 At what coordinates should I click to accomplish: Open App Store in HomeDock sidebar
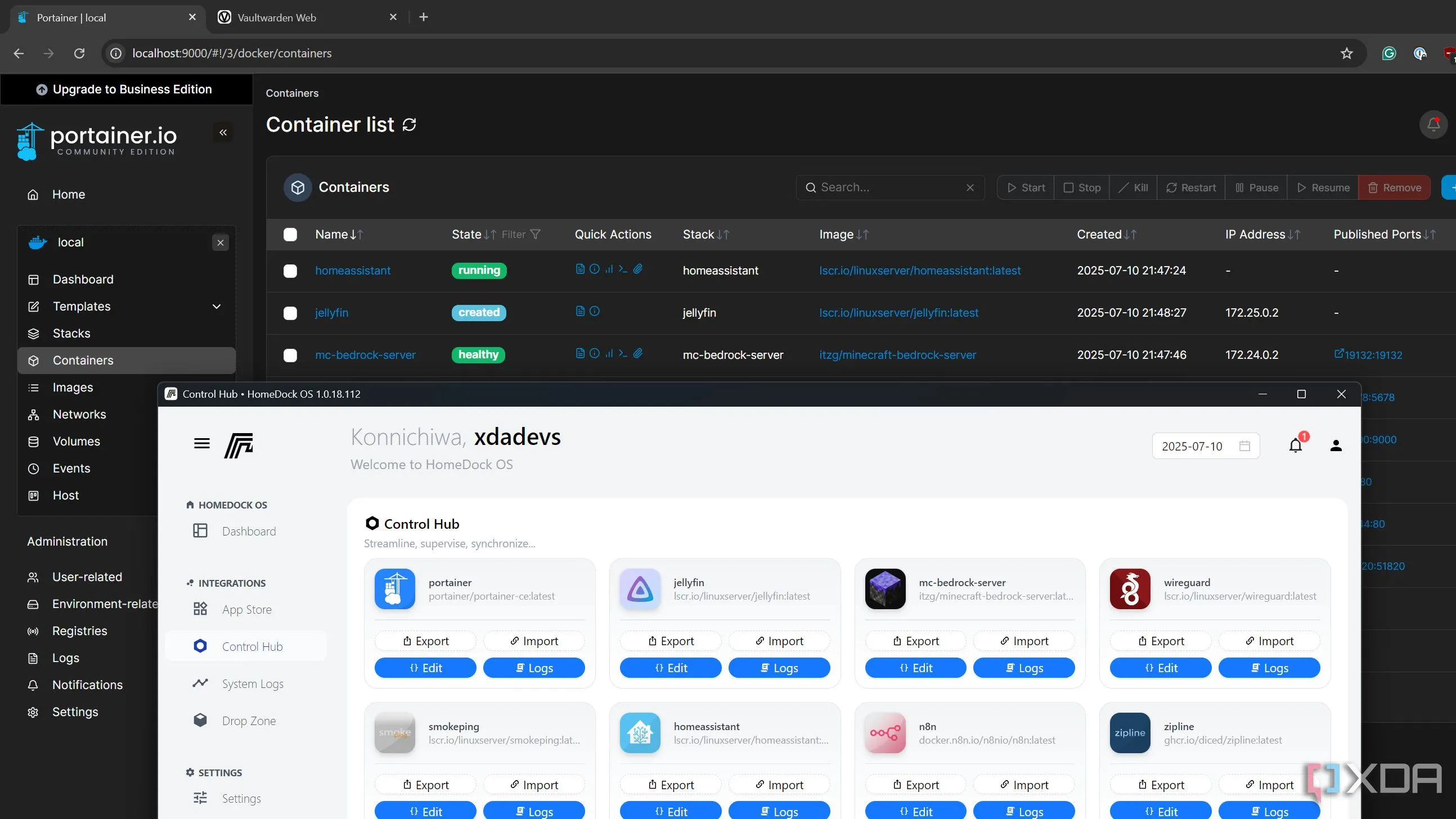pos(246,609)
